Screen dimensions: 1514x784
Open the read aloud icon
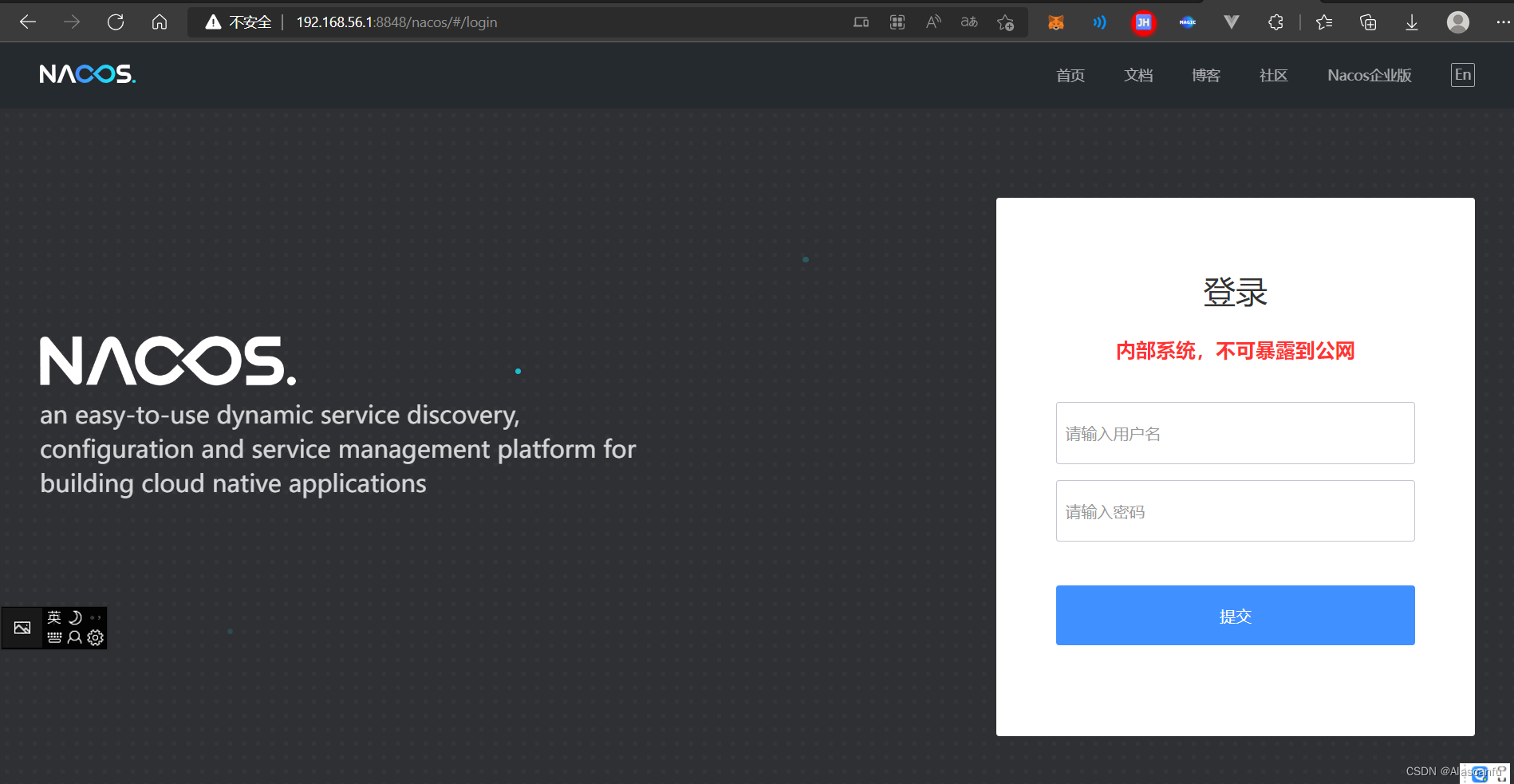[933, 22]
